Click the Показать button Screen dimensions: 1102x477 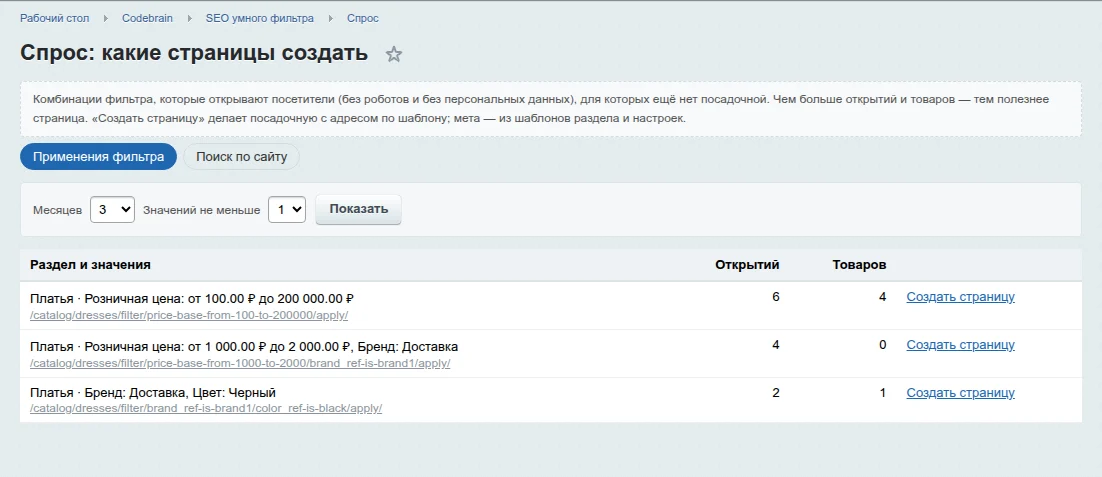pyautogui.click(x=358, y=209)
